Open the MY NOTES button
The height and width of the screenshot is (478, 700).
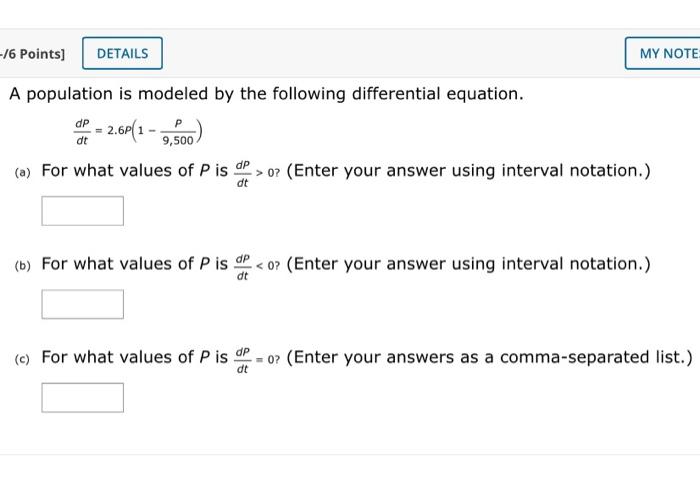[665, 53]
